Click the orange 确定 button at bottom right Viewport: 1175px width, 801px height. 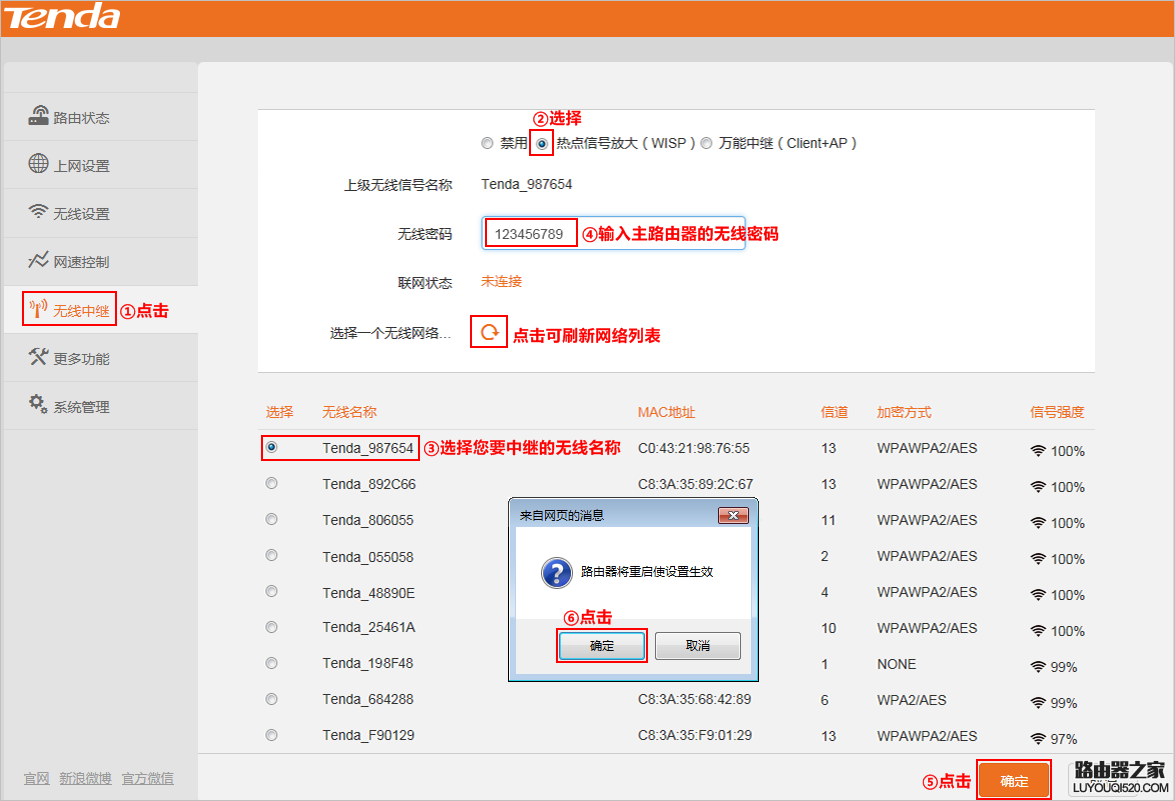(1013, 781)
